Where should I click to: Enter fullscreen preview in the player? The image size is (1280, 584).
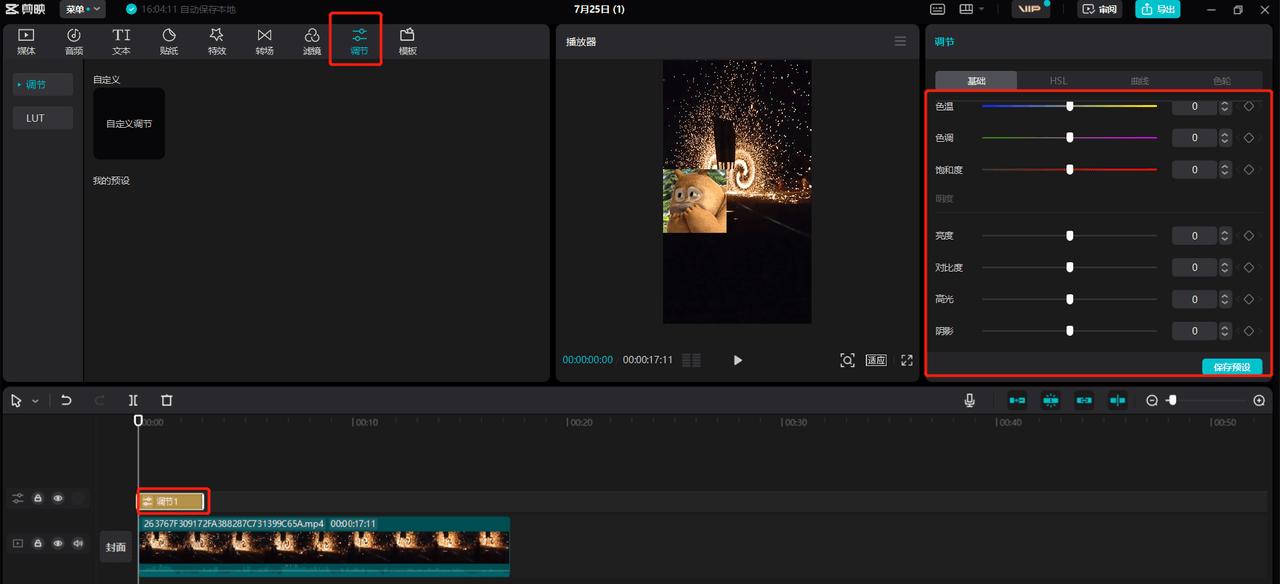[907, 360]
